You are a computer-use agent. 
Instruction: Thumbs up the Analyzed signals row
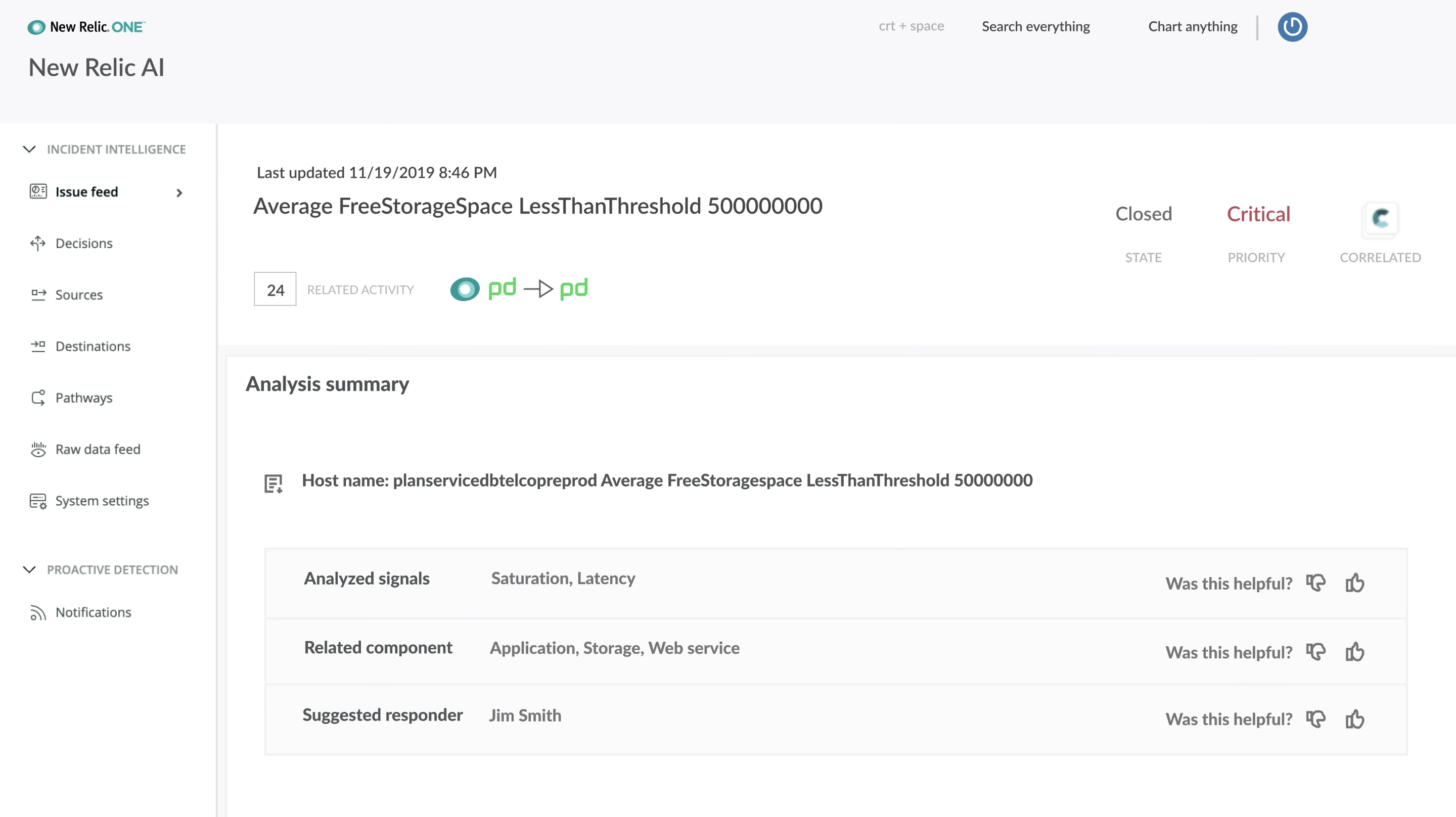(x=1355, y=583)
